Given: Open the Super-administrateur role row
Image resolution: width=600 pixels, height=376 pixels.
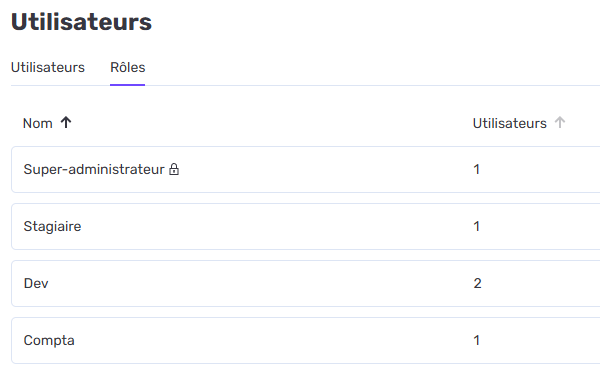Looking at the screenshot, I should [306, 169].
